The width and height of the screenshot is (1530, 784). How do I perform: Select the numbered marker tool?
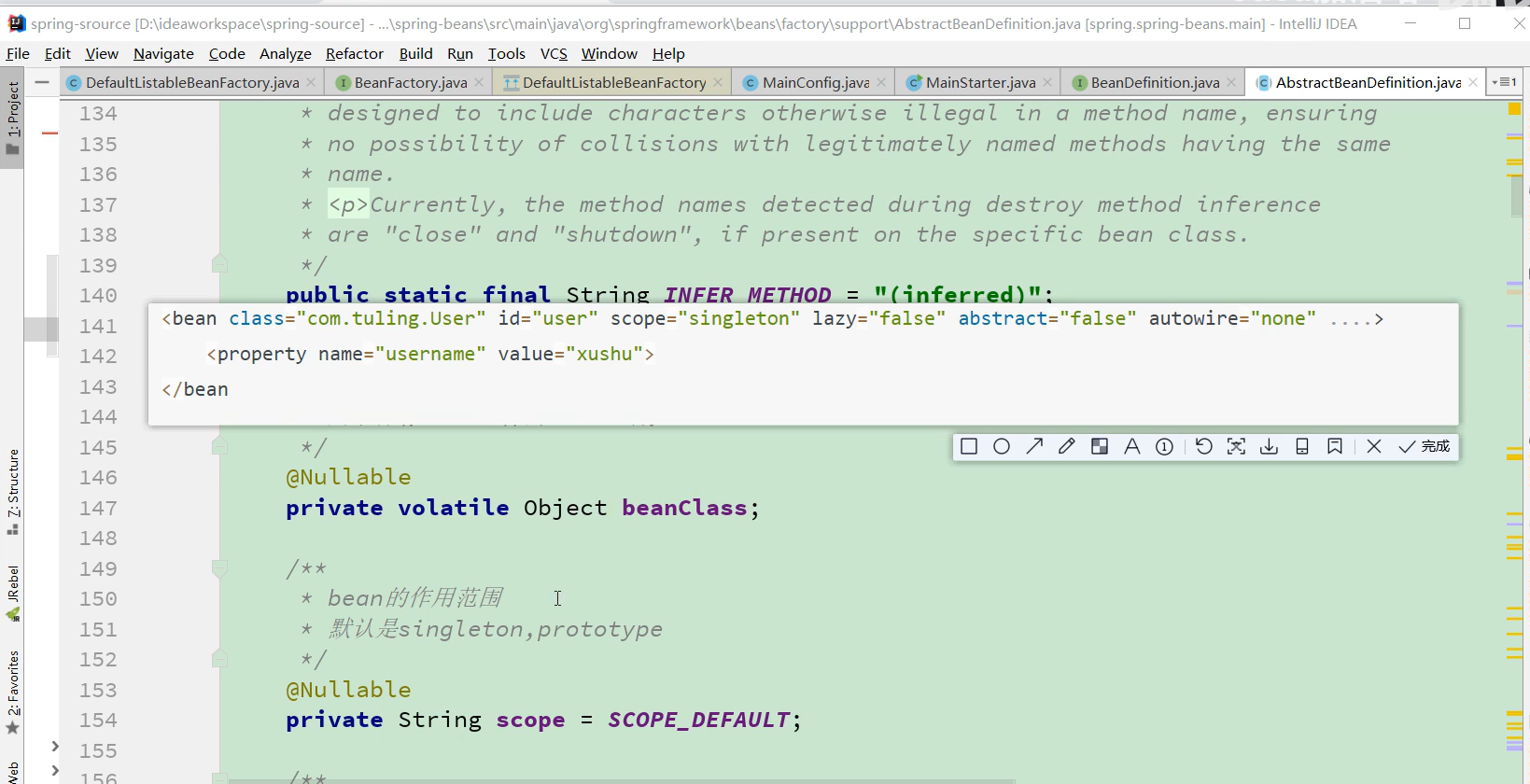1164,447
